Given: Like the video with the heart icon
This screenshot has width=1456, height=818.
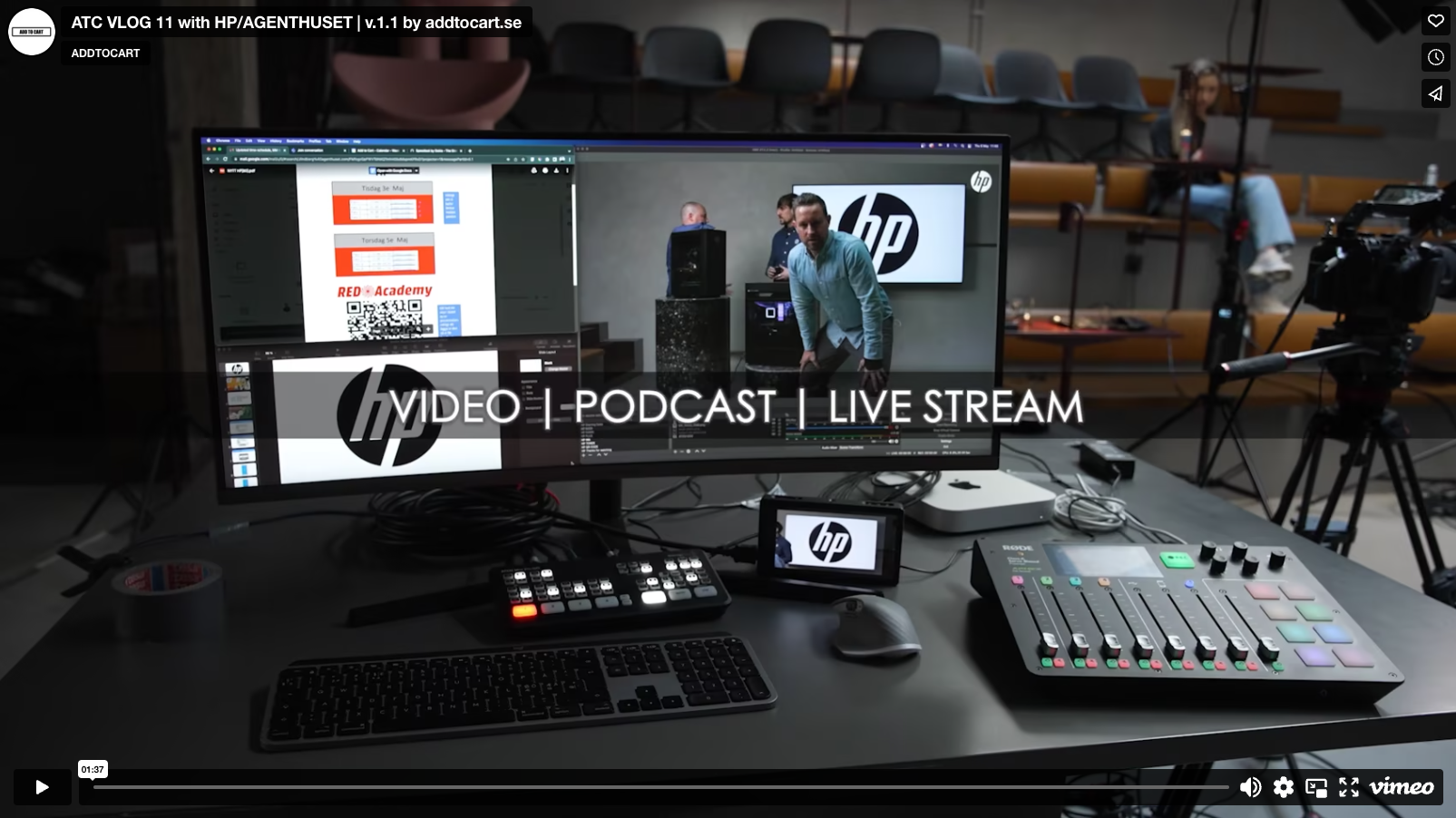Looking at the screenshot, I should [x=1435, y=21].
